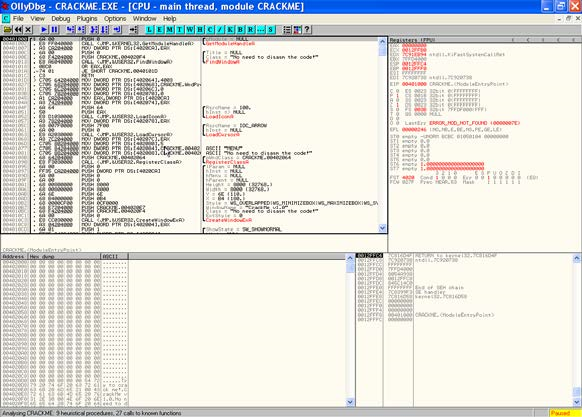The image size is (582, 417).
Task: Show CPU window with the C button
Action: point(210,30)
